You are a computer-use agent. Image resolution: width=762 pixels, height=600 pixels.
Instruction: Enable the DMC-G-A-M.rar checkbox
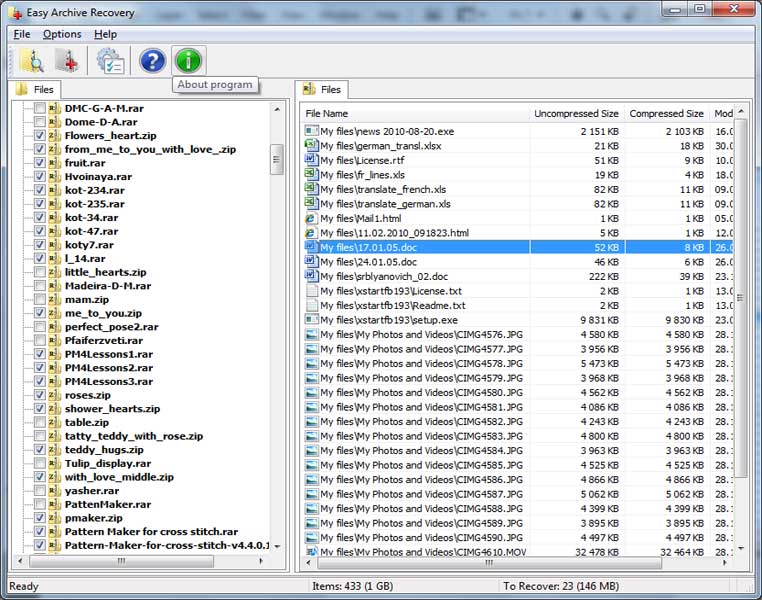pos(39,108)
